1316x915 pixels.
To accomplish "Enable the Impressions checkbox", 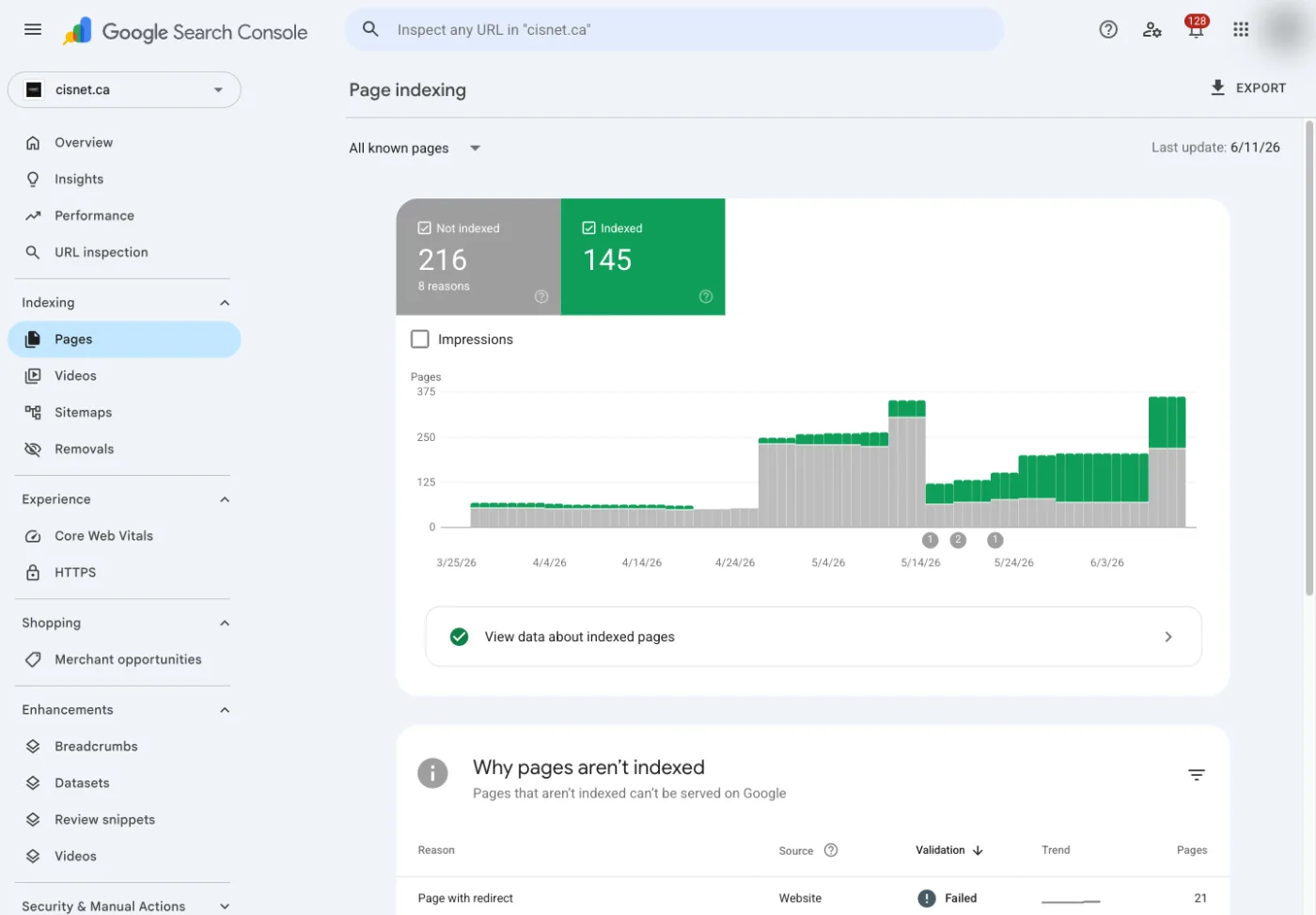I will (x=420, y=339).
